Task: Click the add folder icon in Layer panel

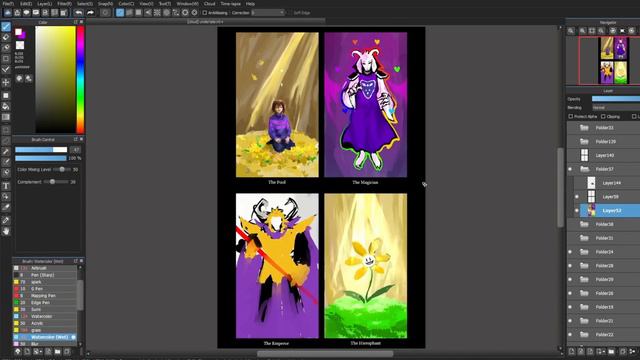Action: (x=611, y=351)
